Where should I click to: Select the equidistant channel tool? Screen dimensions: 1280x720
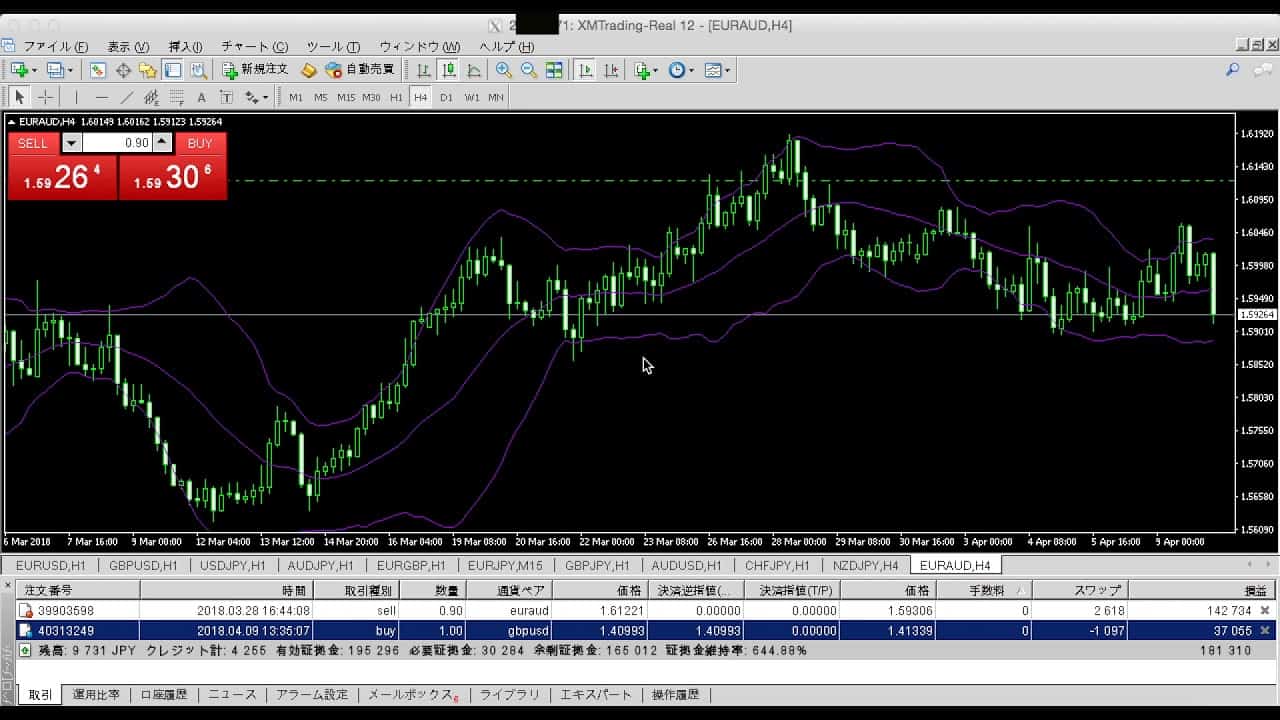pyautogui.click(x=152, y=97)
